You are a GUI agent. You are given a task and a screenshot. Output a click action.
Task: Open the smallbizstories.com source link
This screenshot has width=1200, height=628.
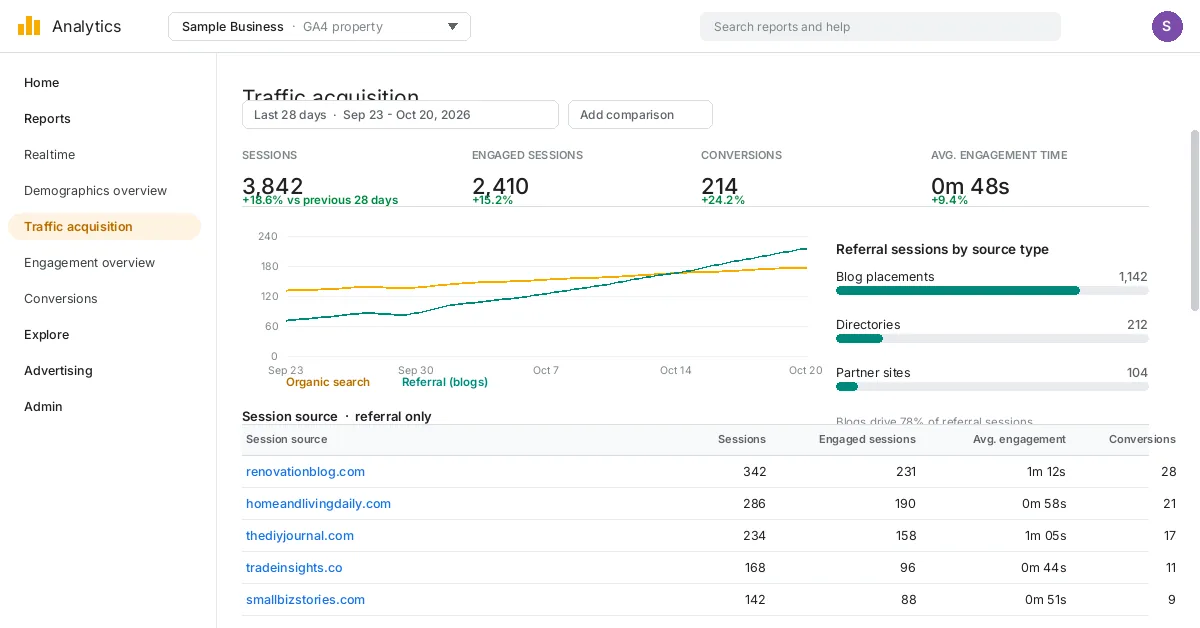pos(305,600)
